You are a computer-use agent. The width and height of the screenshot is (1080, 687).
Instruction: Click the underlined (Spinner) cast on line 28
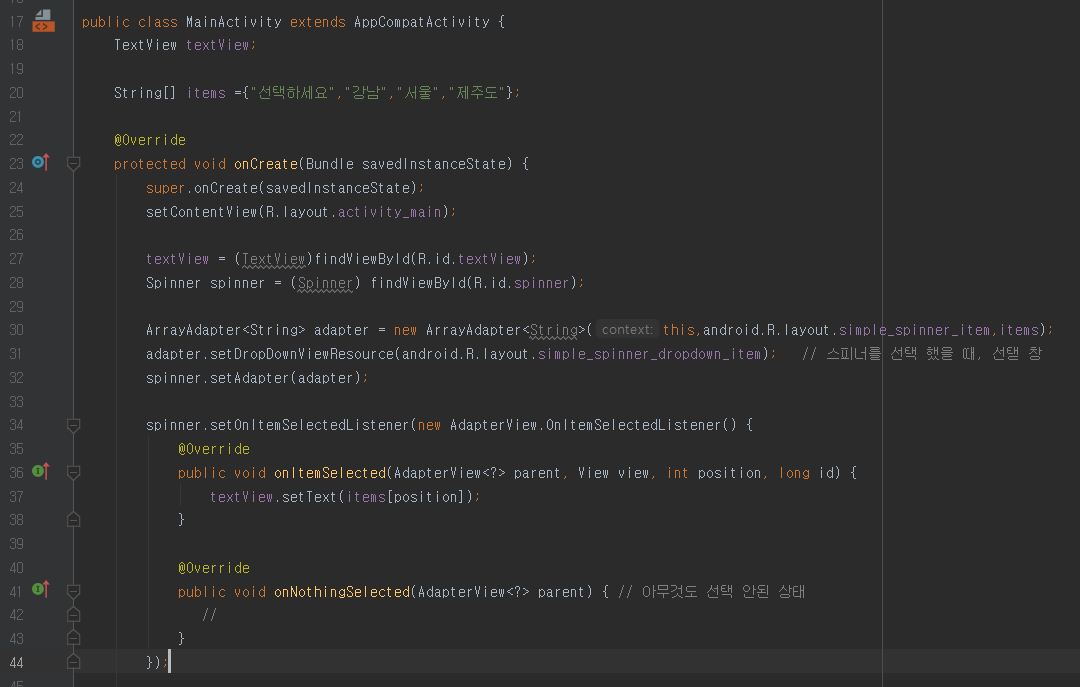pyautogui.click(x=325, y=283)
